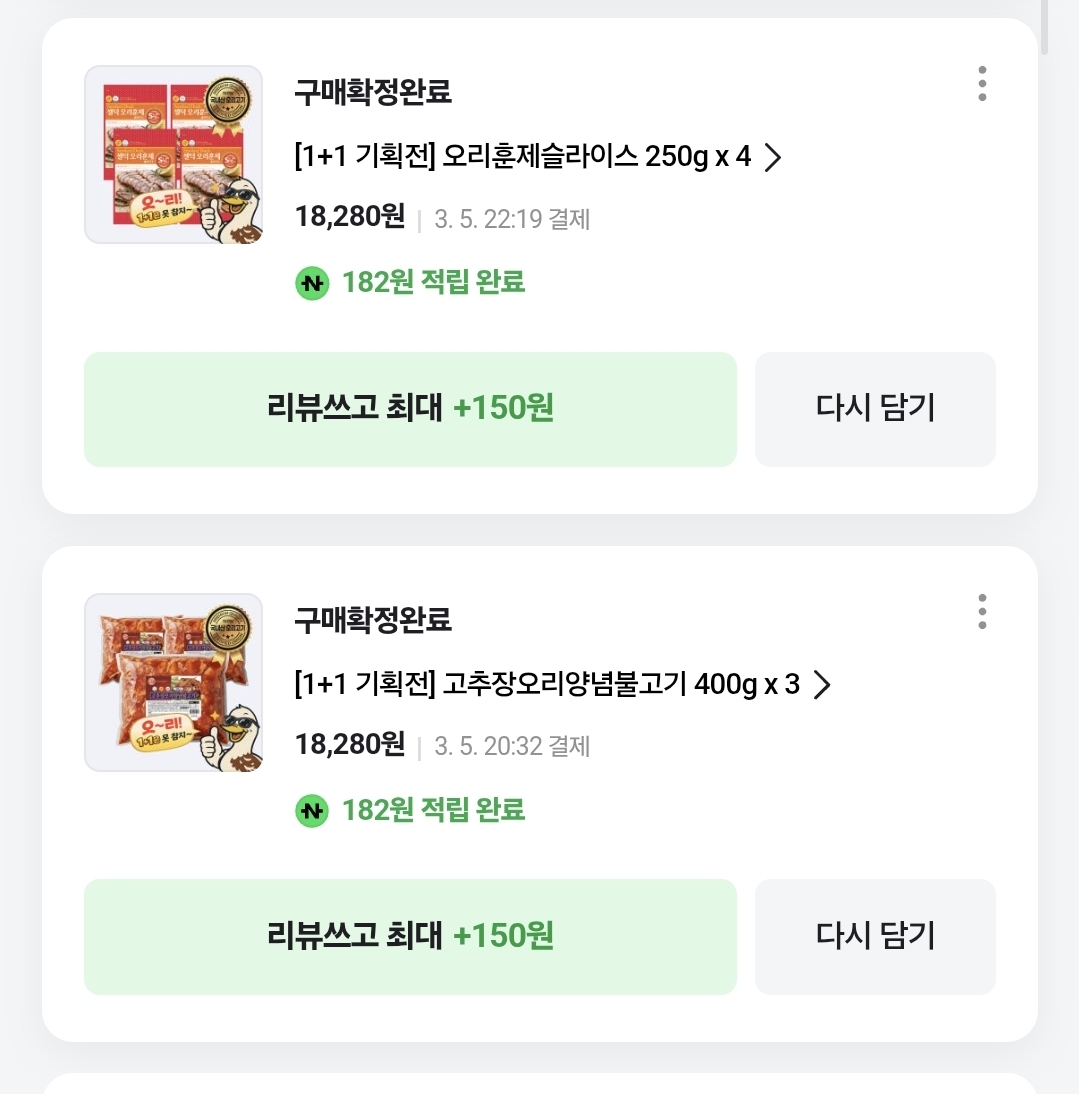Click Naver Pay icon on 오리훈제슬라이스 order
1079x1094 pixels.
(312, 283)
